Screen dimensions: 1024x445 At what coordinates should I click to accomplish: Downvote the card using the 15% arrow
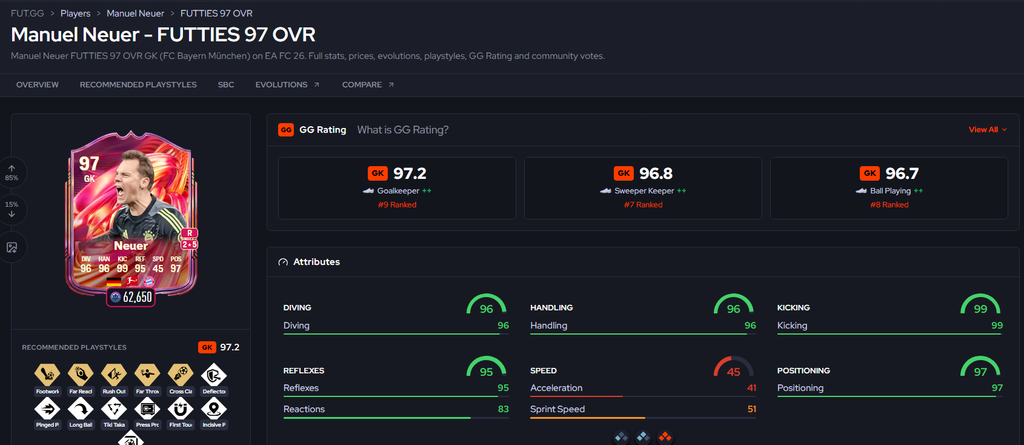pos(12,209)
